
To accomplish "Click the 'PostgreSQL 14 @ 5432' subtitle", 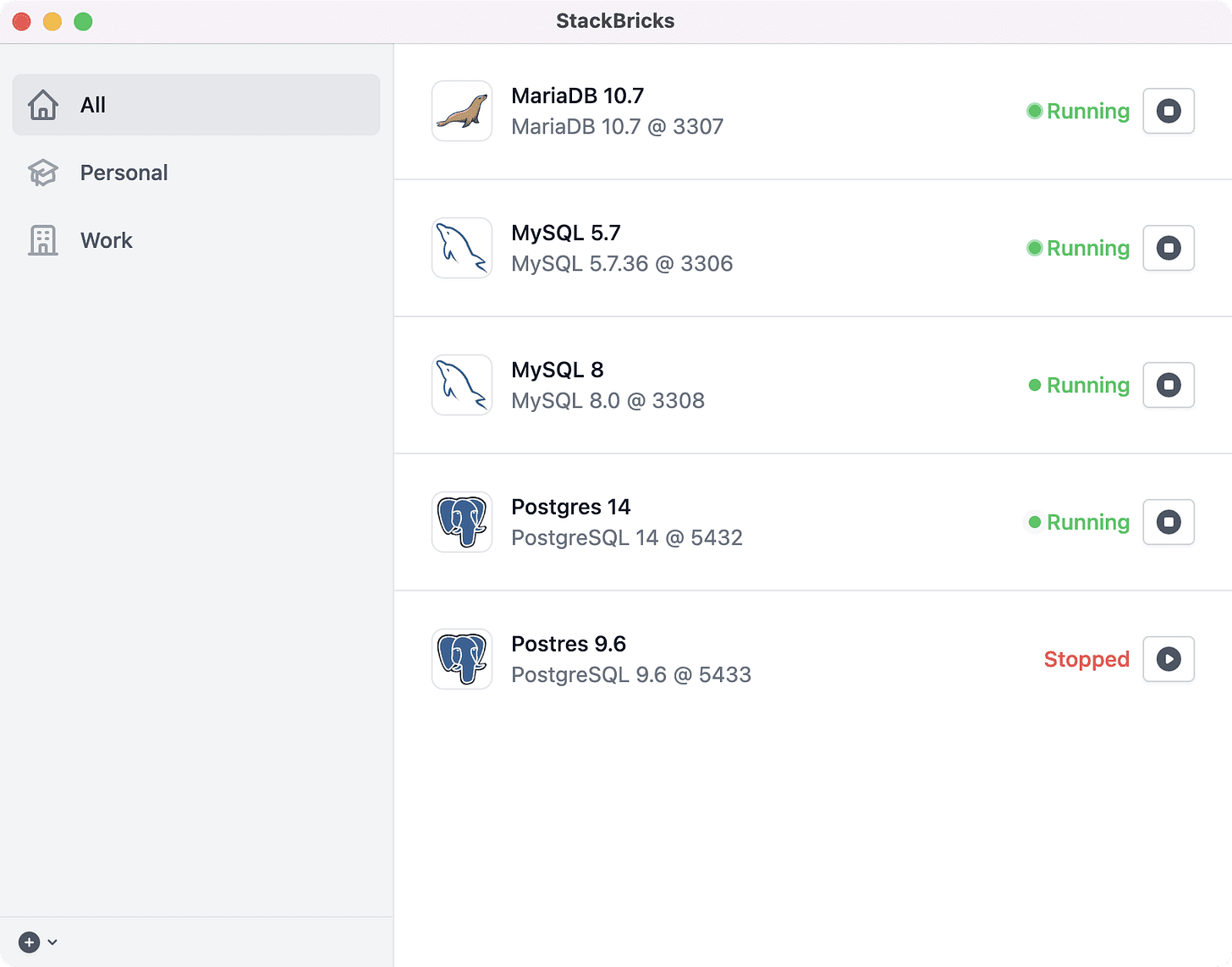I will 627,538.
